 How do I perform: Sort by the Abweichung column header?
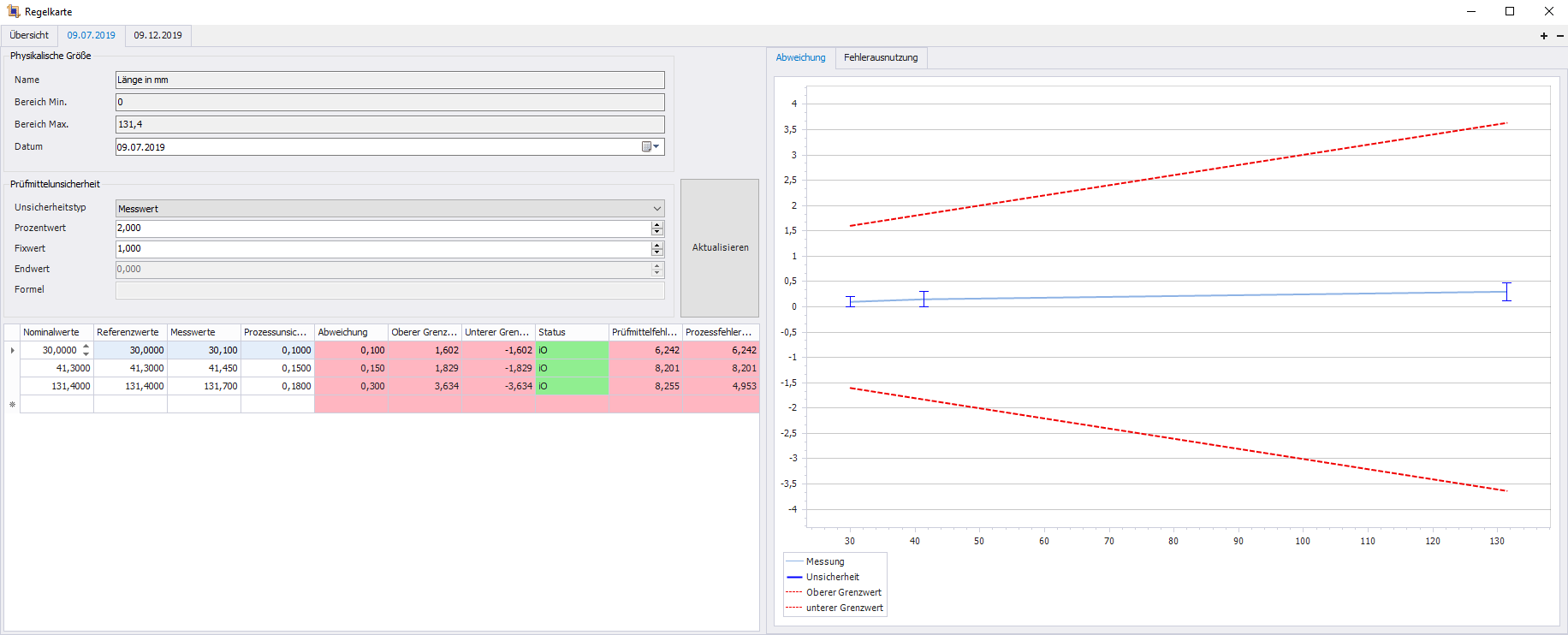pos(350,332)
